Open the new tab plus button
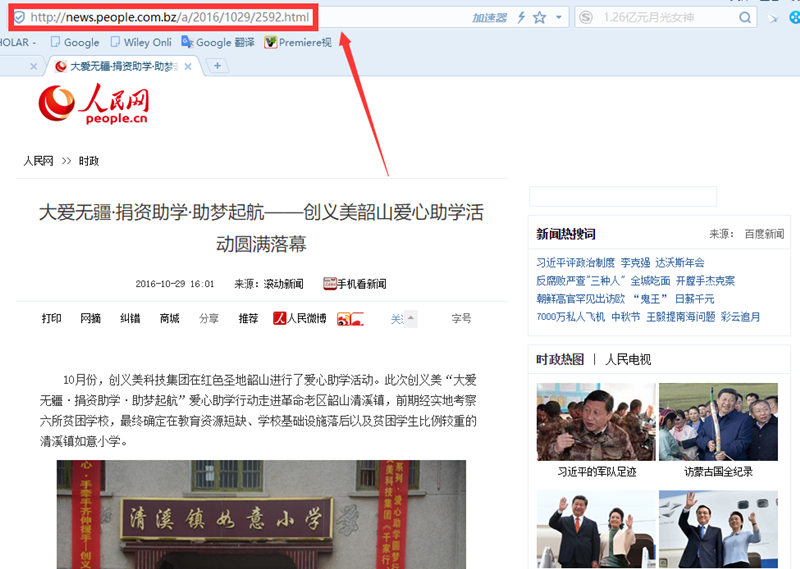 pos(218,66)
